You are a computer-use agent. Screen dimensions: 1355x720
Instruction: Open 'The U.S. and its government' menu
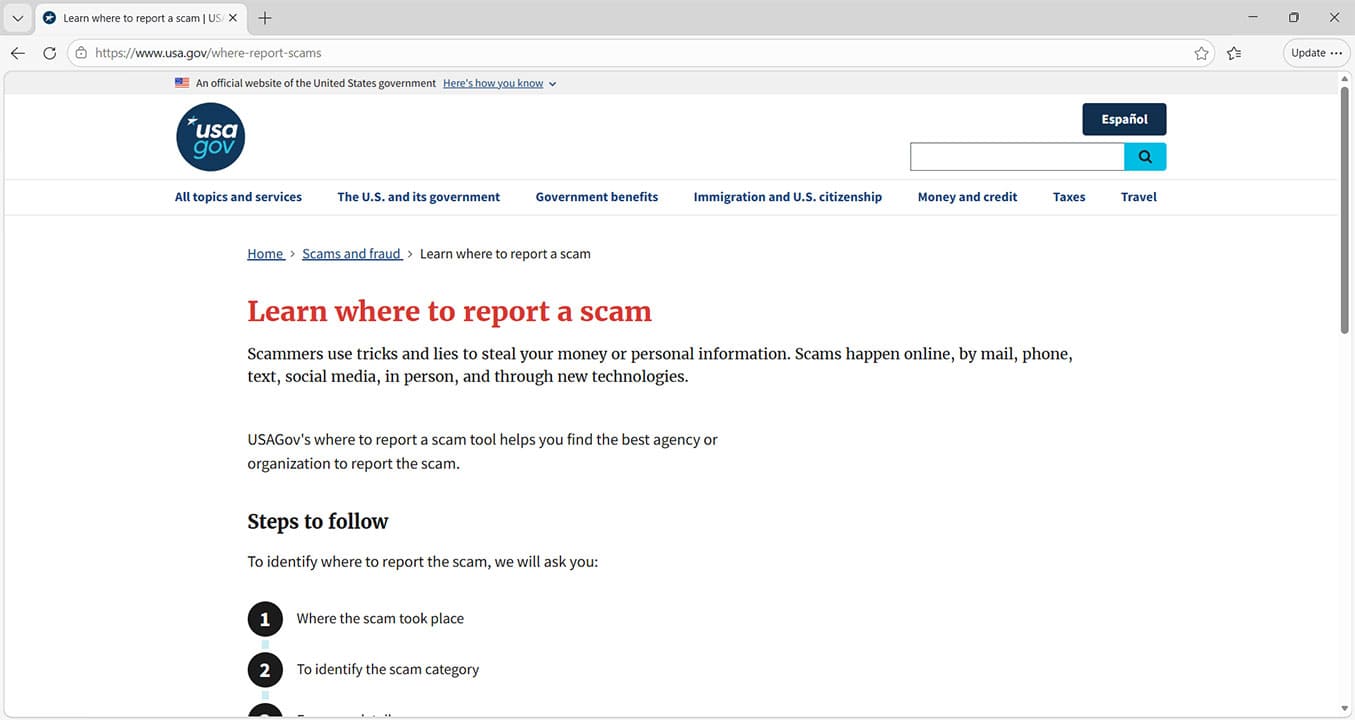pyautogui.click(x=418, y=197)
